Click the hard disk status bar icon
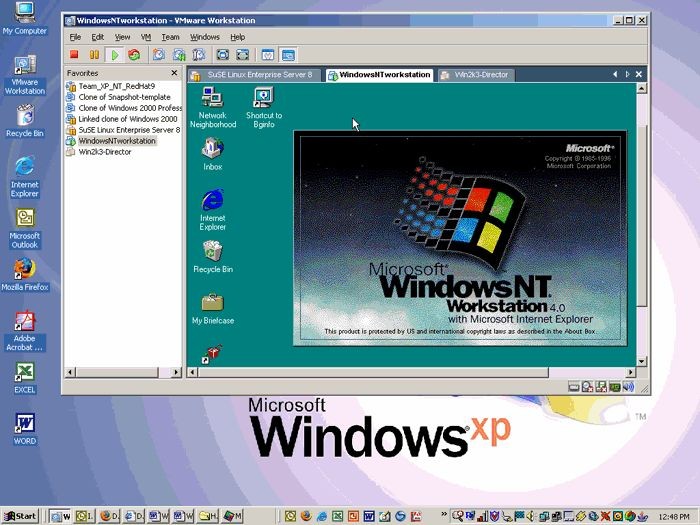This screenshot has height=525, width=700. coord(574,387)
